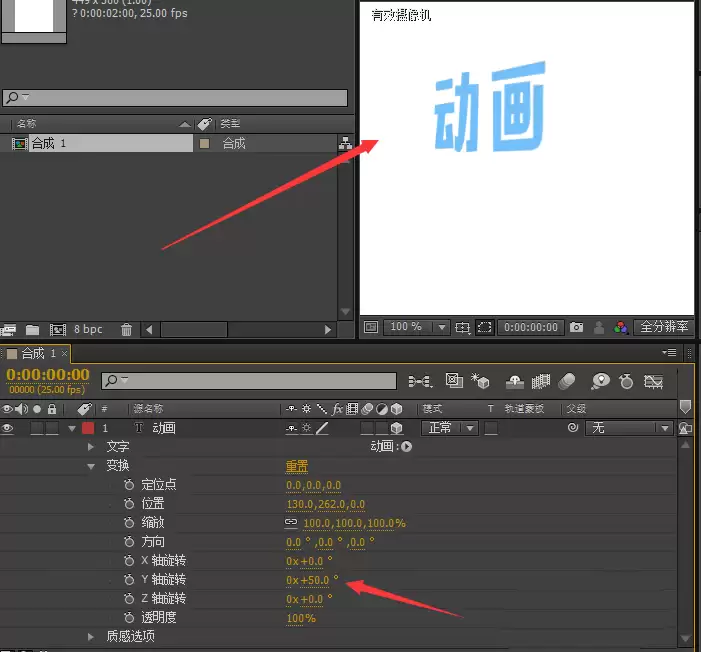The width and height of the screenshot is (701, 652).
Task: Toggle the motion blur enable icon in timeline
Action: (566, 381)
